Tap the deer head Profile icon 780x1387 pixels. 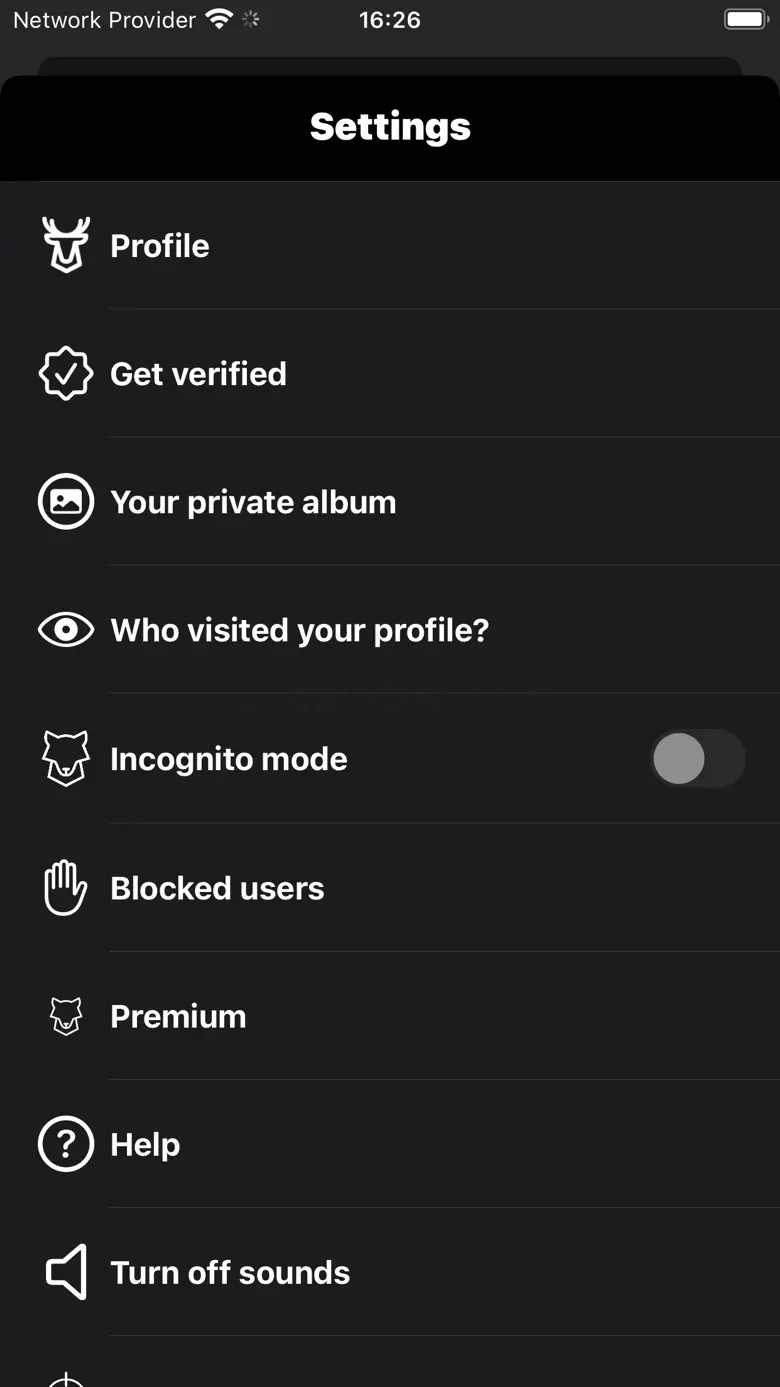[66, 245]
